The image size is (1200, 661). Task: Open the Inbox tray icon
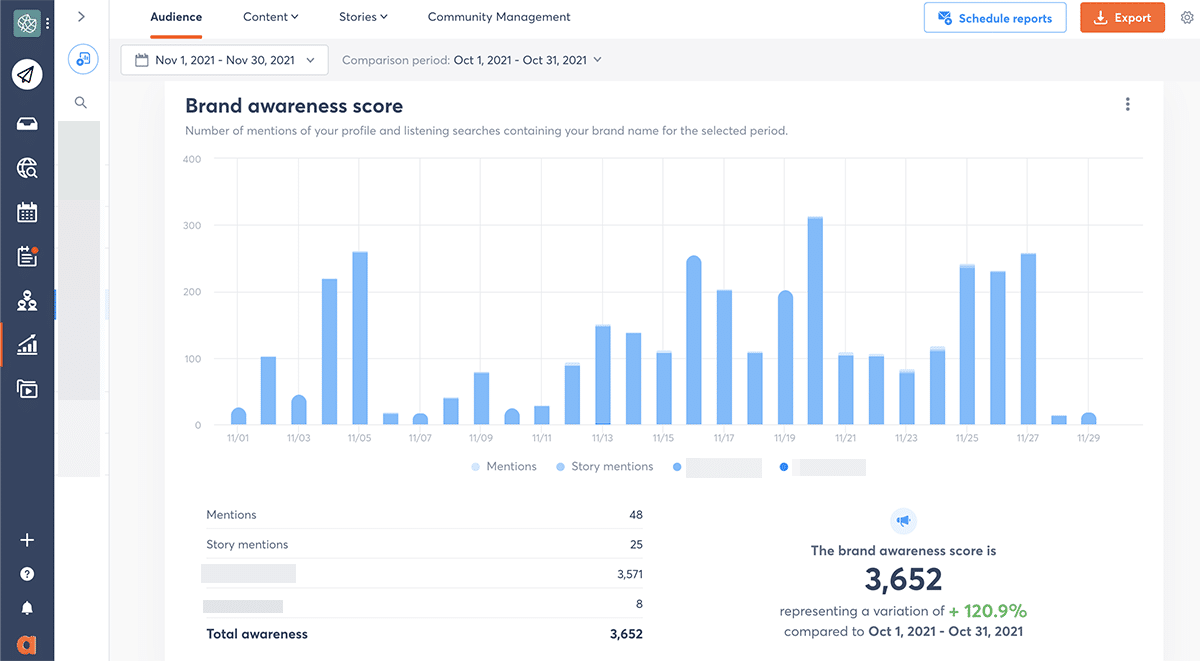(x=27, y=123)
